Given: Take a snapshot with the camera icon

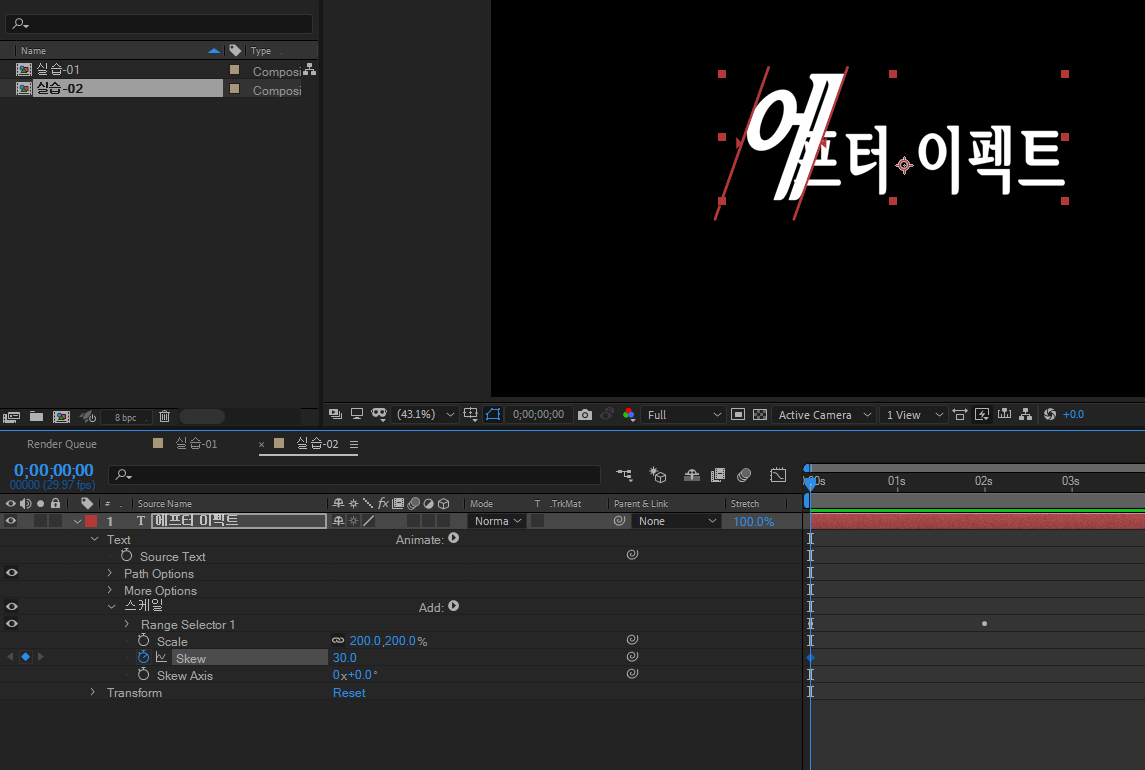Looking at the screenshot, I should coord(584,414).
